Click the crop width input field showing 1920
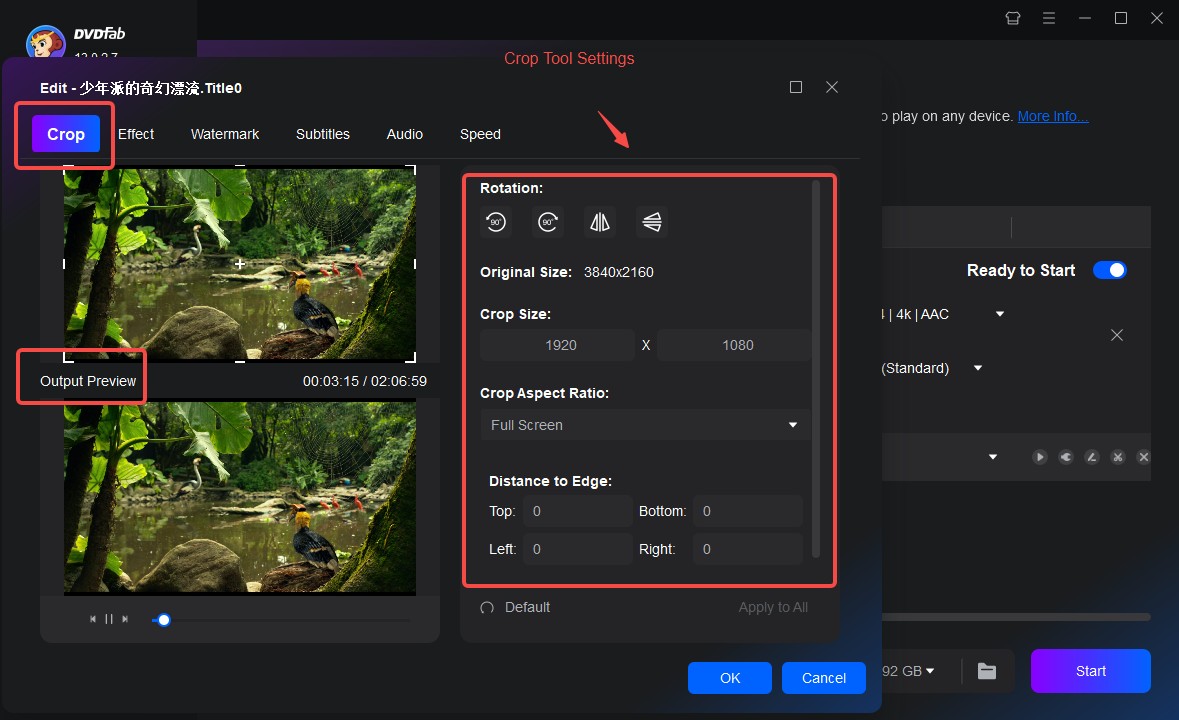This screenshot has height=720, width=1179. pyautogui.click(x=557, y=344)
